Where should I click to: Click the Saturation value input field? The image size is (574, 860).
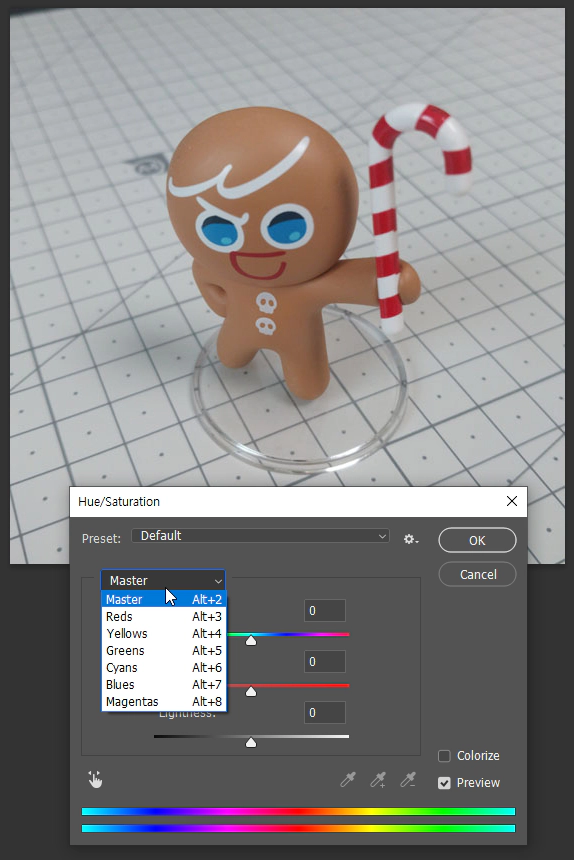[325, 661]
